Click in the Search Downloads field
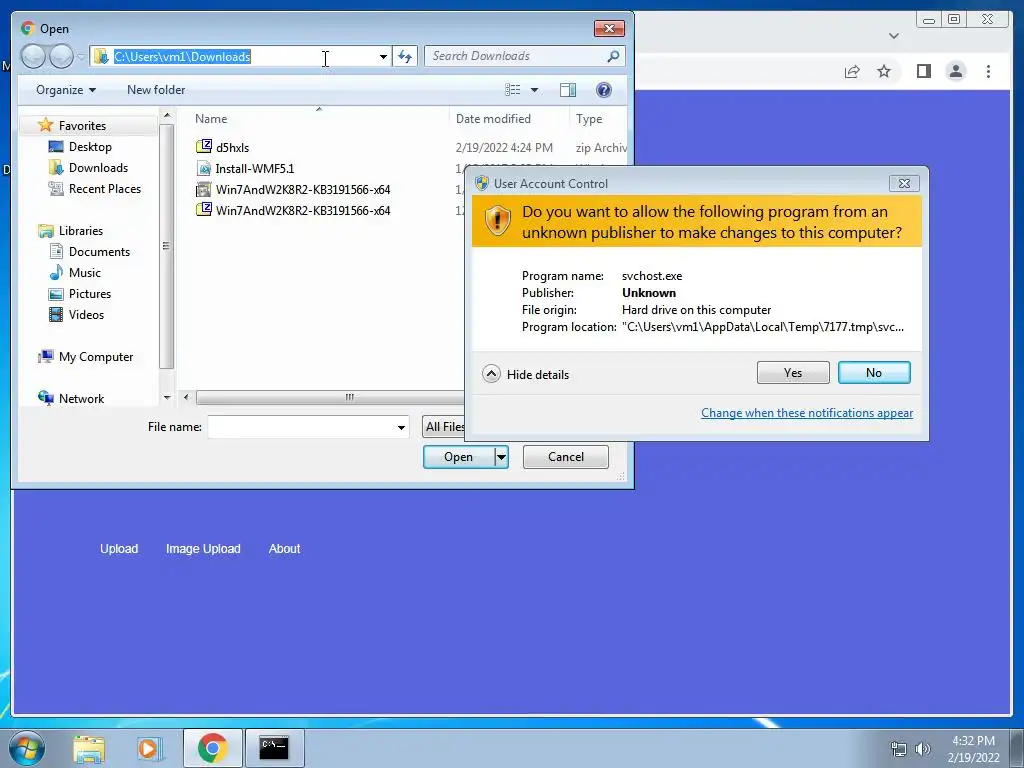 click(518, 56)
